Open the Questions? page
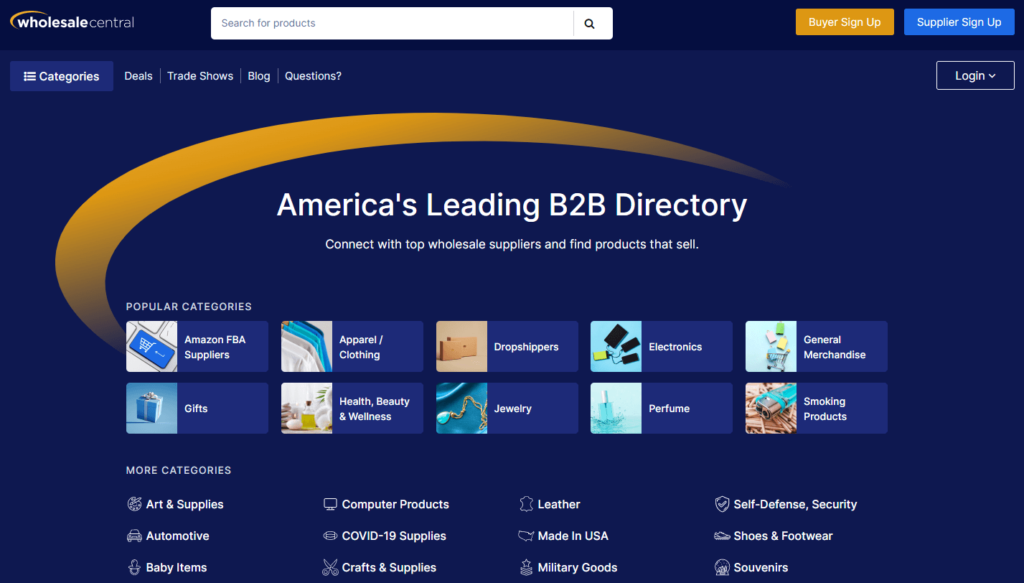 (x=313, y=76)
